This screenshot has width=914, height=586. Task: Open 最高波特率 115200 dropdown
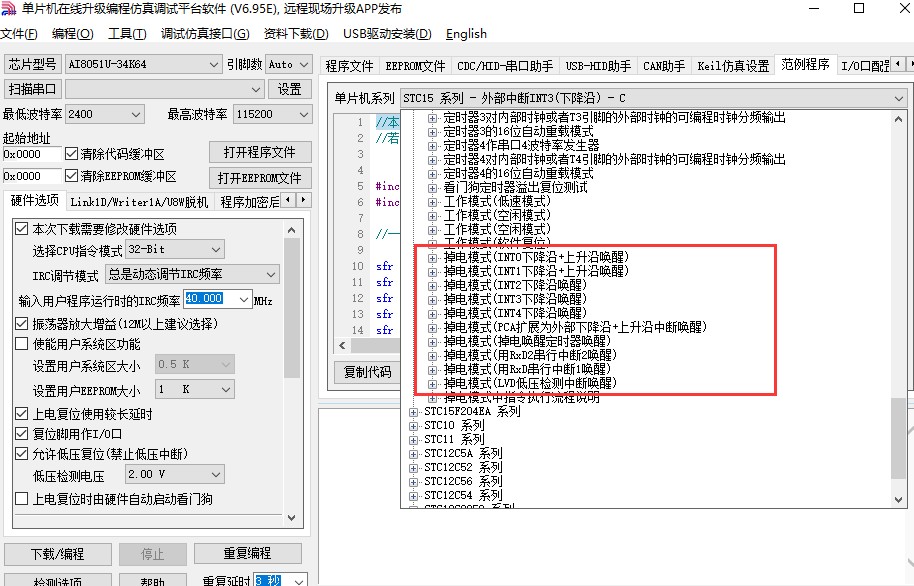coord(272,114)
